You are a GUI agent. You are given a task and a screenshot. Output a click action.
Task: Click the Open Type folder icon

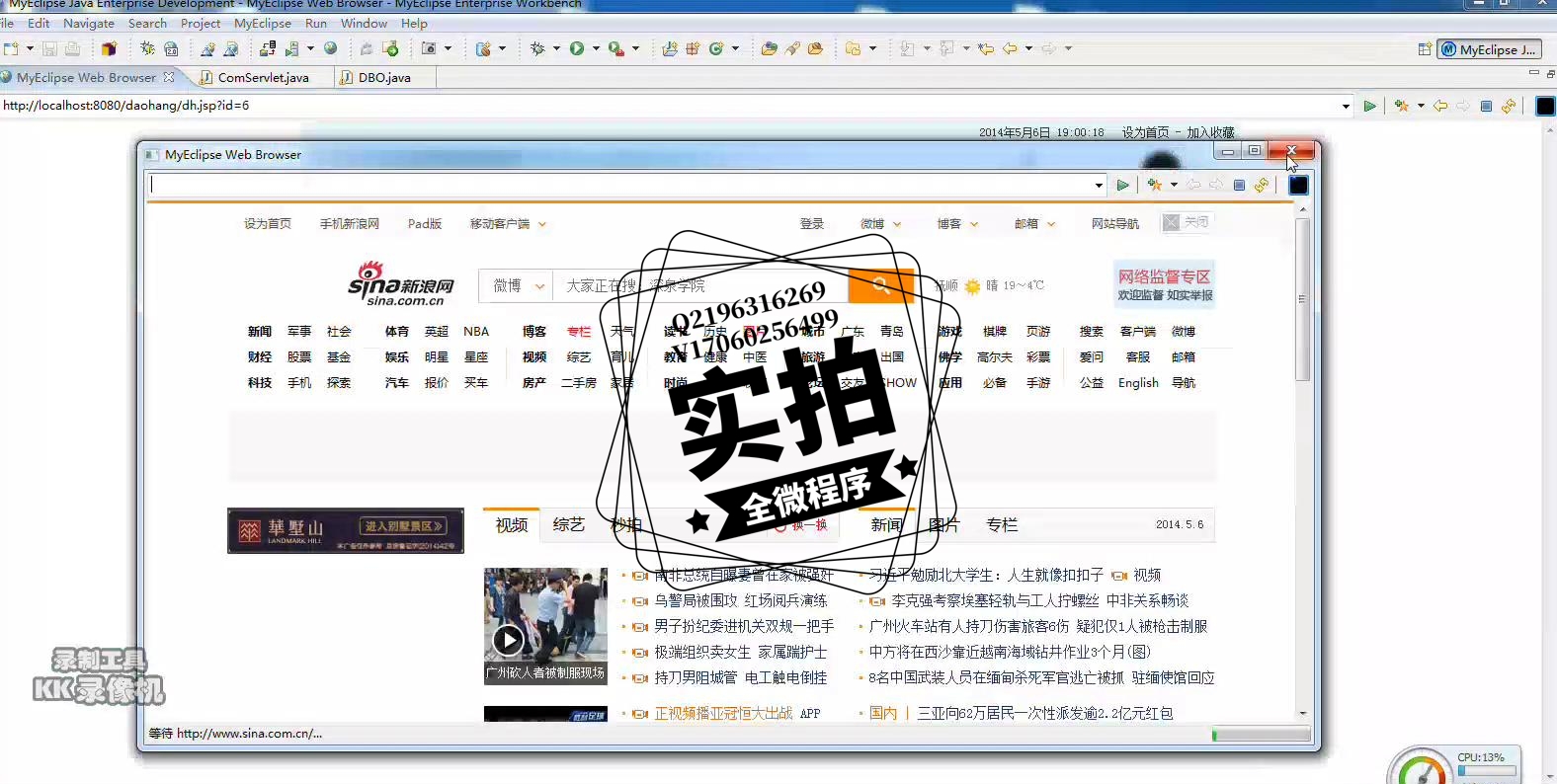[769, 48]
